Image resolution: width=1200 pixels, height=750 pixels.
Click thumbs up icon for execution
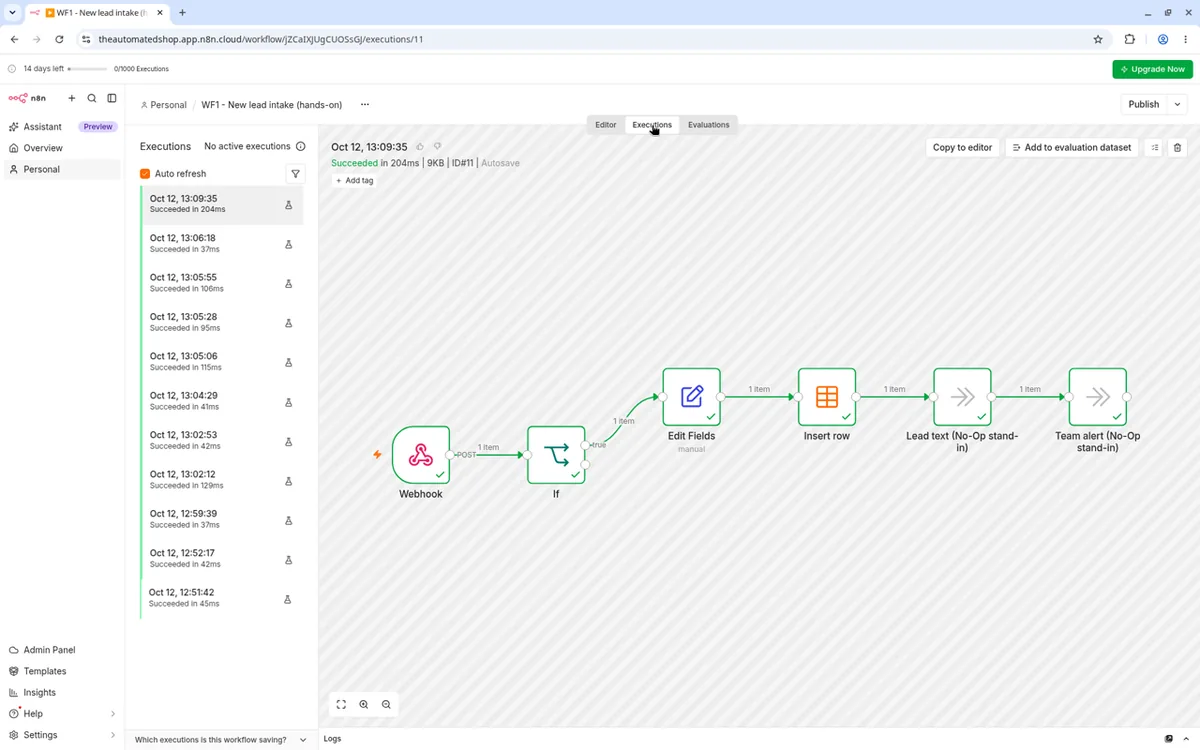(420, 147)
